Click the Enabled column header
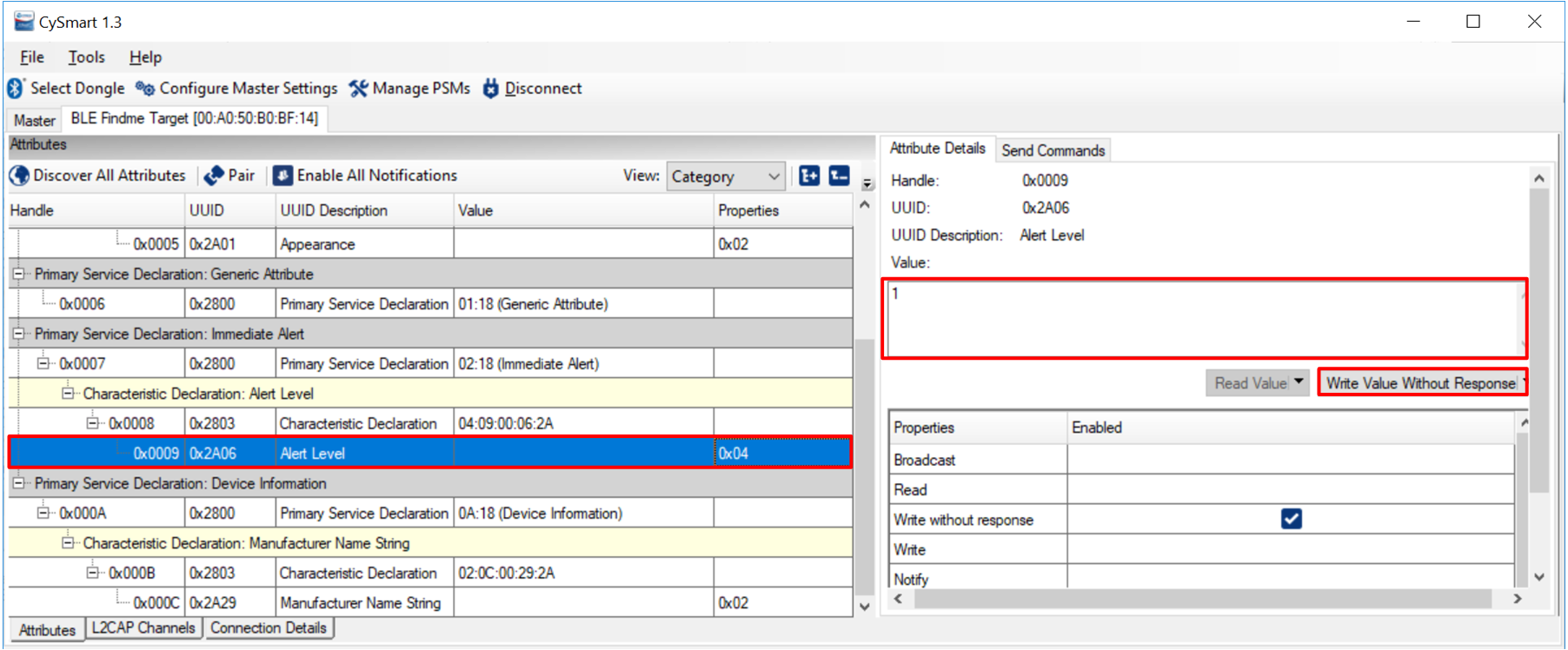1568x650 pixels. tap(1291, 428)
